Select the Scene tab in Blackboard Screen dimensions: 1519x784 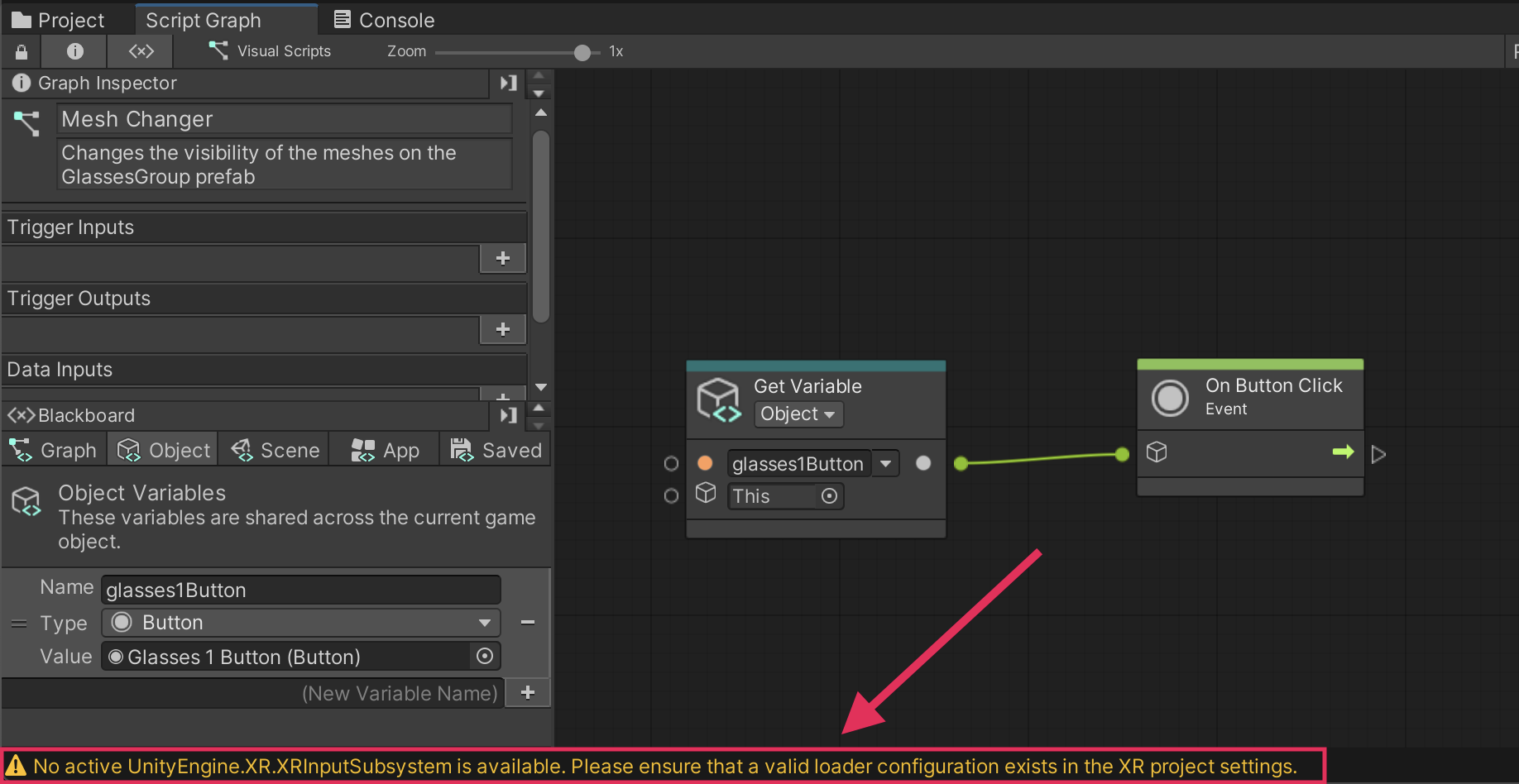tap(276, 451)
